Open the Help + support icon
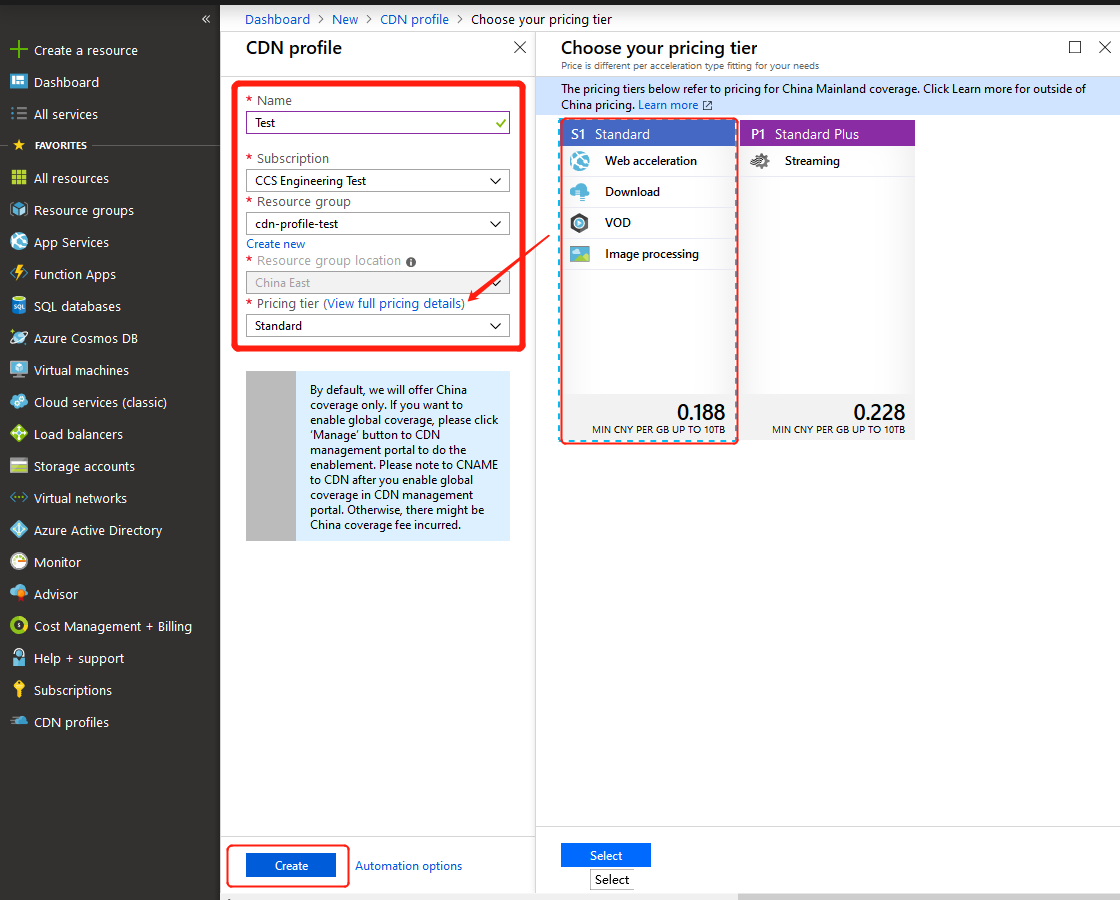 click(19, 658)
